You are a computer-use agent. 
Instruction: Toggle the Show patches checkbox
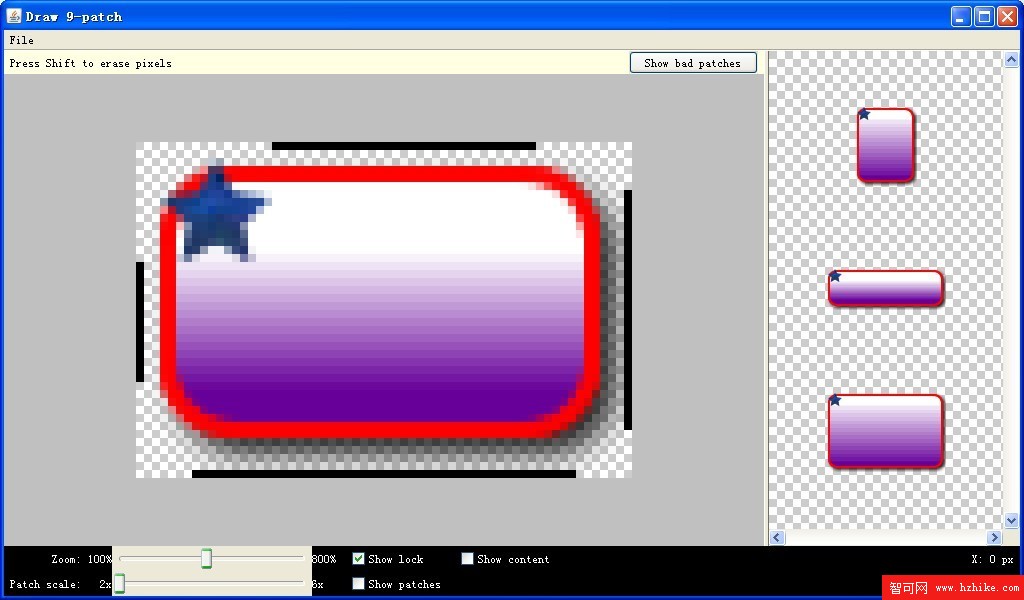358,584
